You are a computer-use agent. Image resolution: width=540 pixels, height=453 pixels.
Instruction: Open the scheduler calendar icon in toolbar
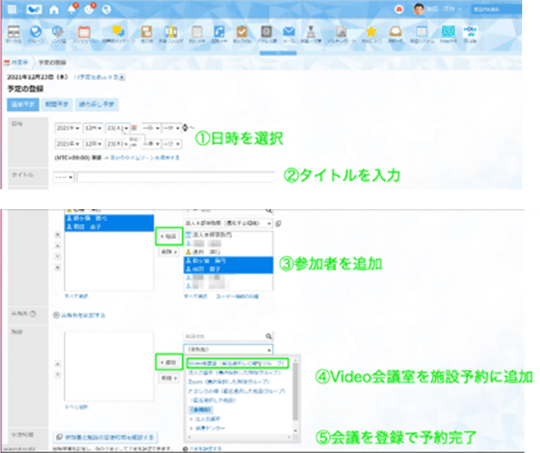[x=84, y=32]
